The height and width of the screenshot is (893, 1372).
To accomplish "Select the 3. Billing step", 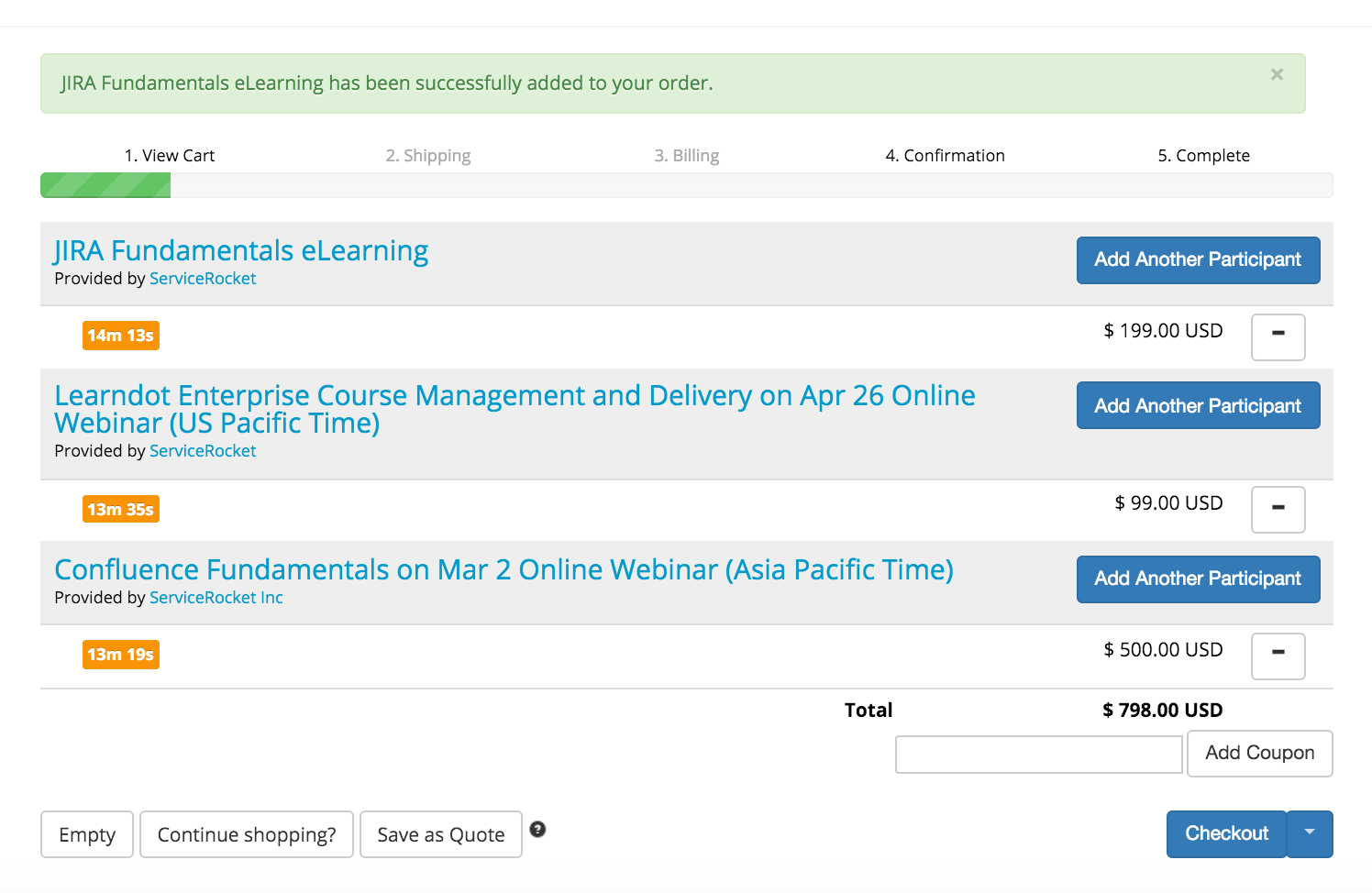I will (x=687, y=156).
